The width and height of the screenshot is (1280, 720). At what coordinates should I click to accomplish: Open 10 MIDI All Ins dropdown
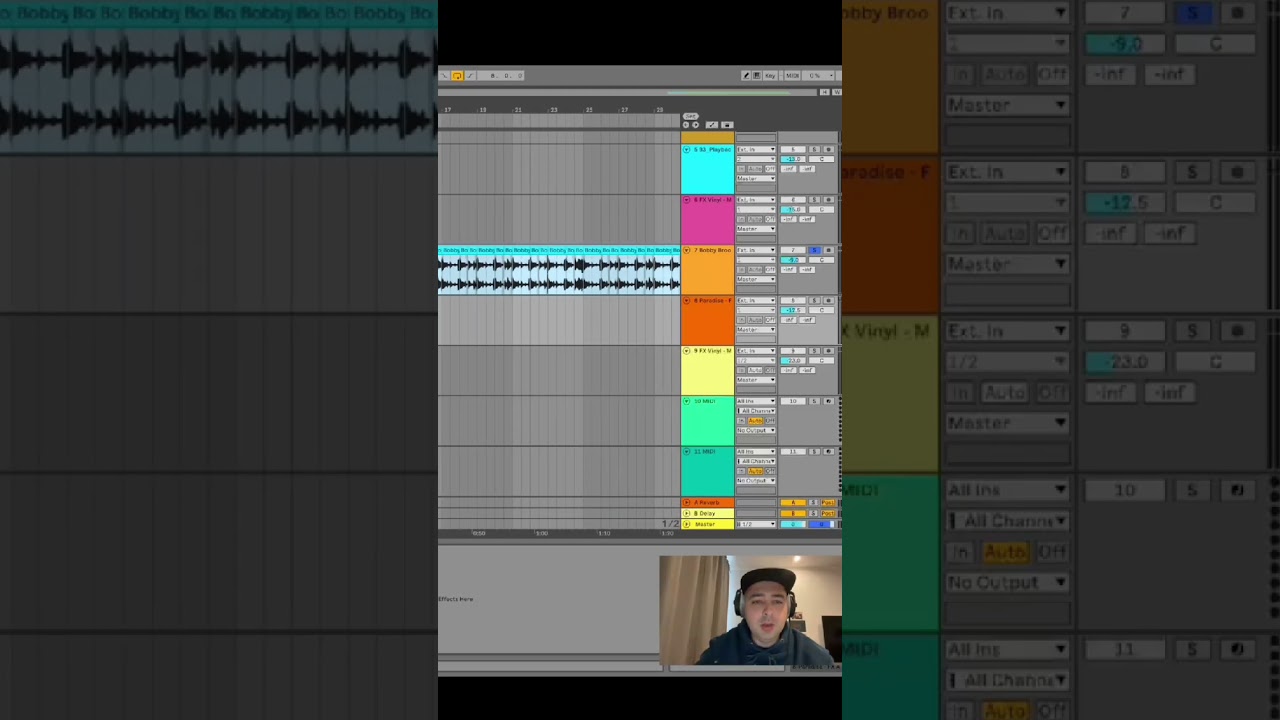point(756,401)
